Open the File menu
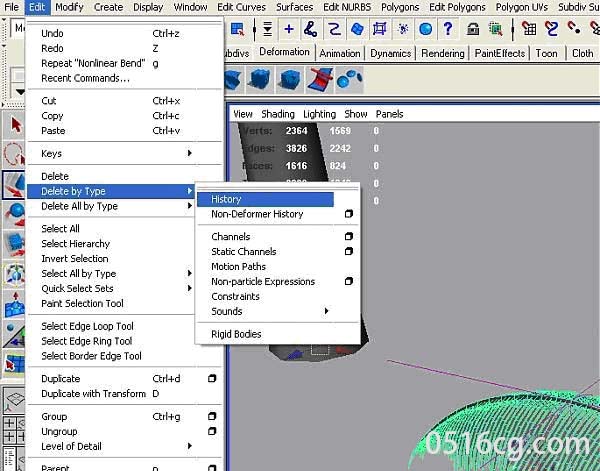 [x=11, y=7]
